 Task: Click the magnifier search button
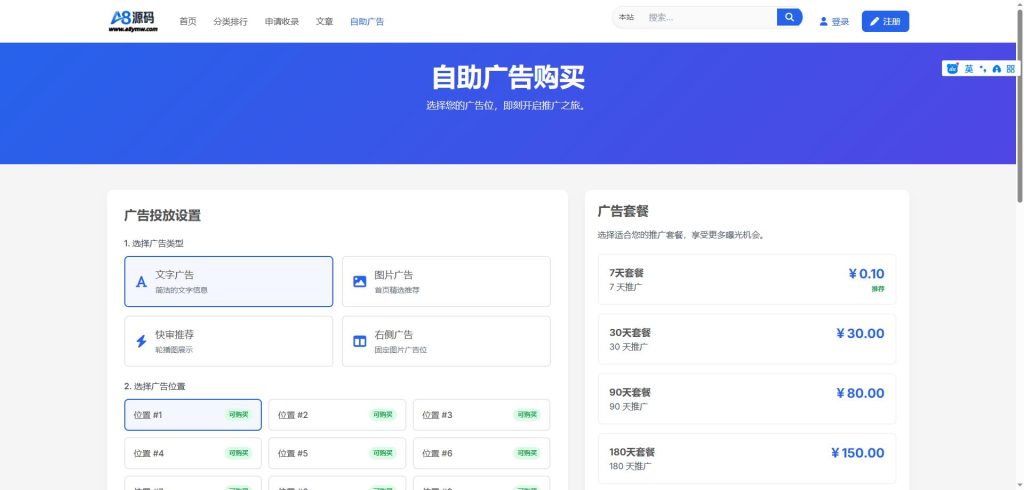click(790, 17)
